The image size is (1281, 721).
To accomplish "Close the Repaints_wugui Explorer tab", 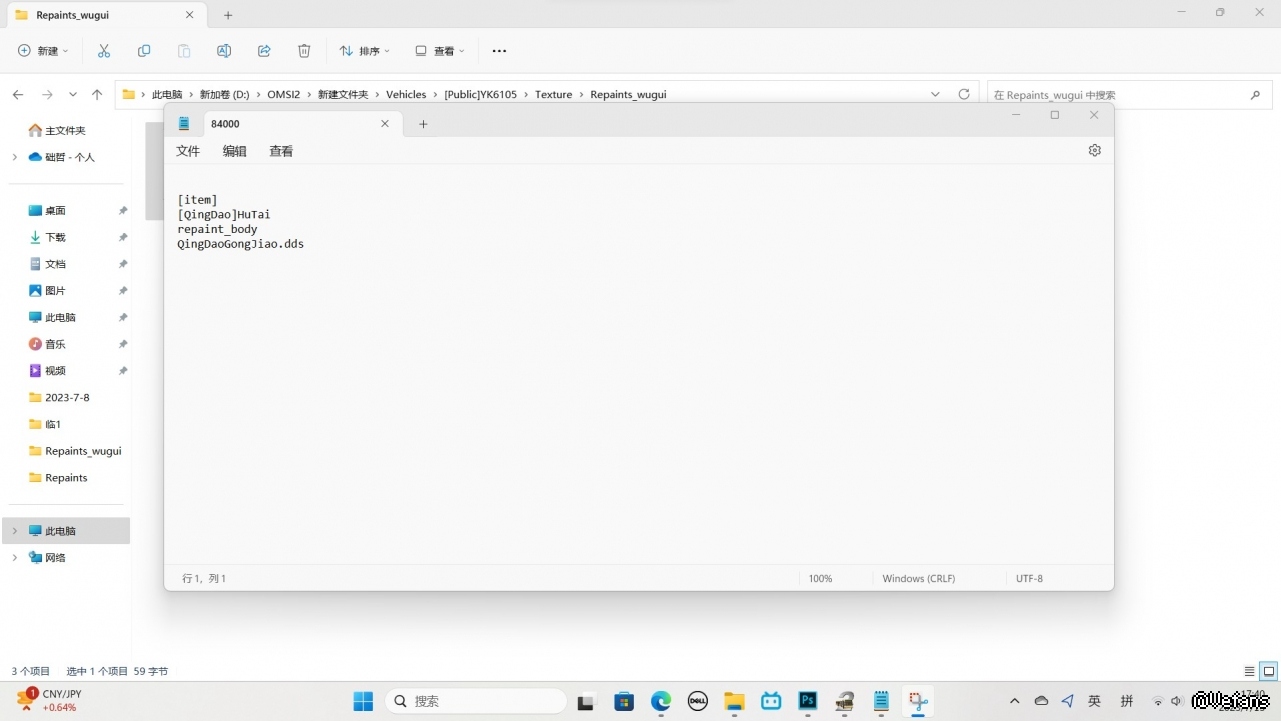I will [190, 15].
